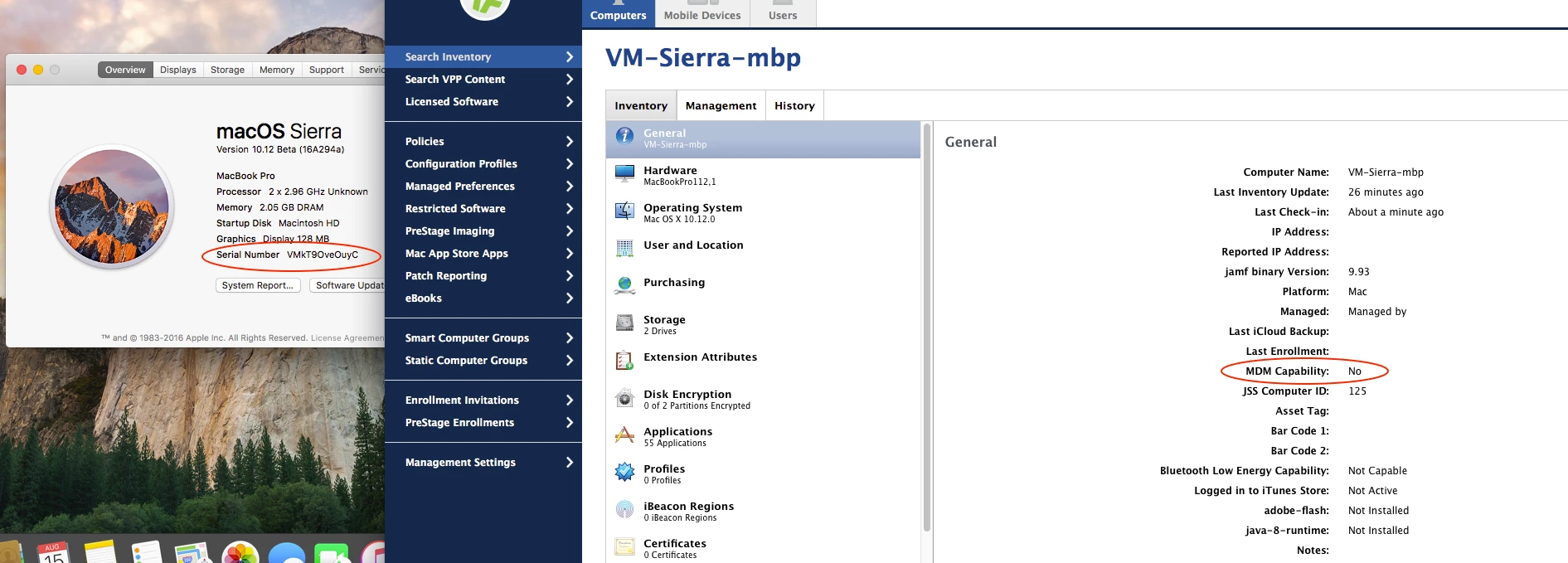The image size is (1568, 563).
Task: Expand Managed Preferences chevron
Action: tap(569, 186)
